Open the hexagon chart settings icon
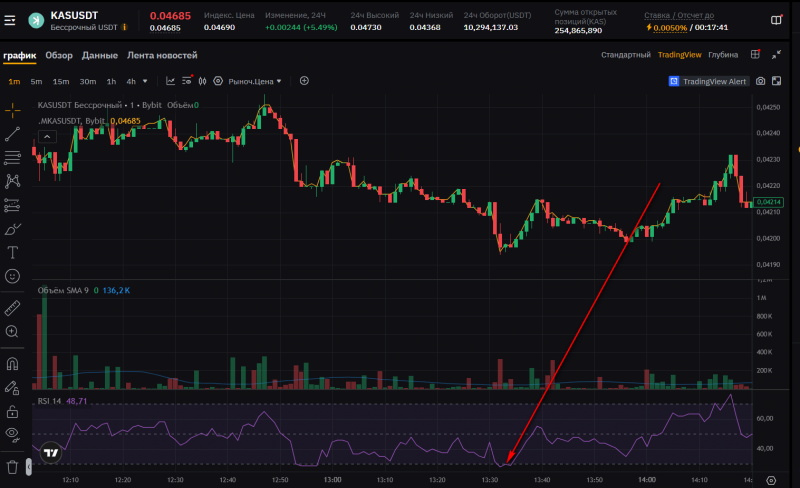The height and width of the screenshot is (488, 800). coord(218,81)
